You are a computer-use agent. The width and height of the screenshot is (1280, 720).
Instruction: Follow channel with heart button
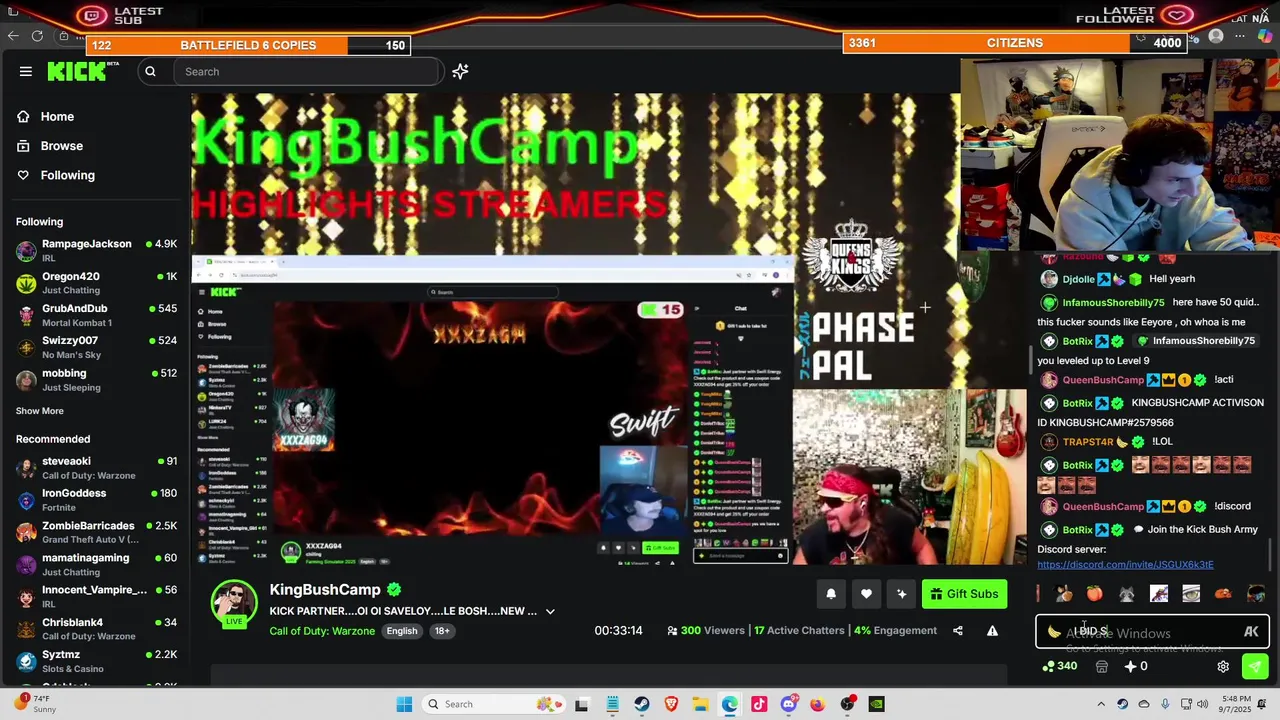(x=866, y=594)
